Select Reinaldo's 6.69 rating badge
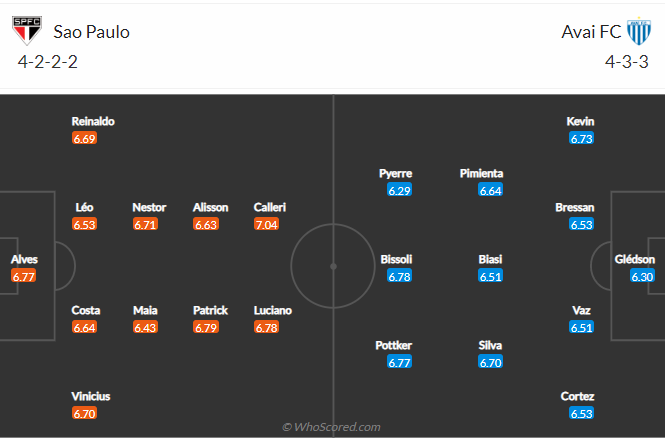The height and width of the screenshot is (438, 665). [x=84, y=138]
